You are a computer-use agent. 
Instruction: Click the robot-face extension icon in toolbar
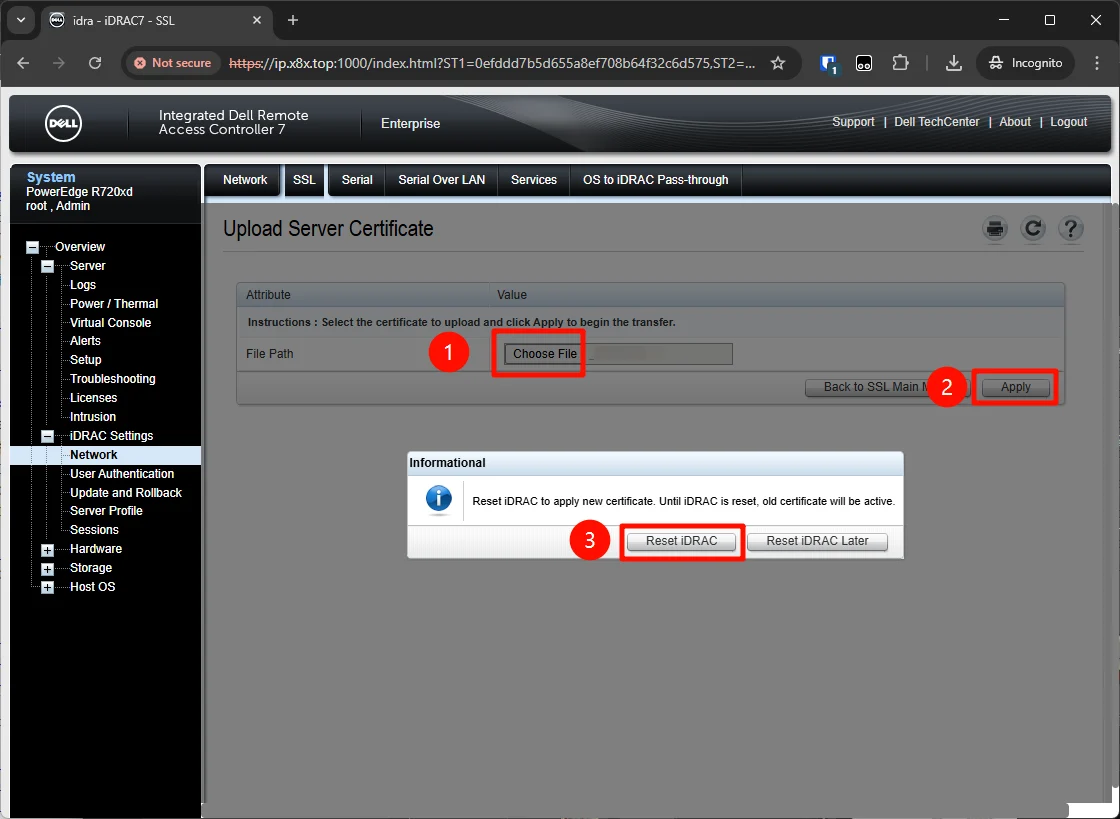click(864, 64)
